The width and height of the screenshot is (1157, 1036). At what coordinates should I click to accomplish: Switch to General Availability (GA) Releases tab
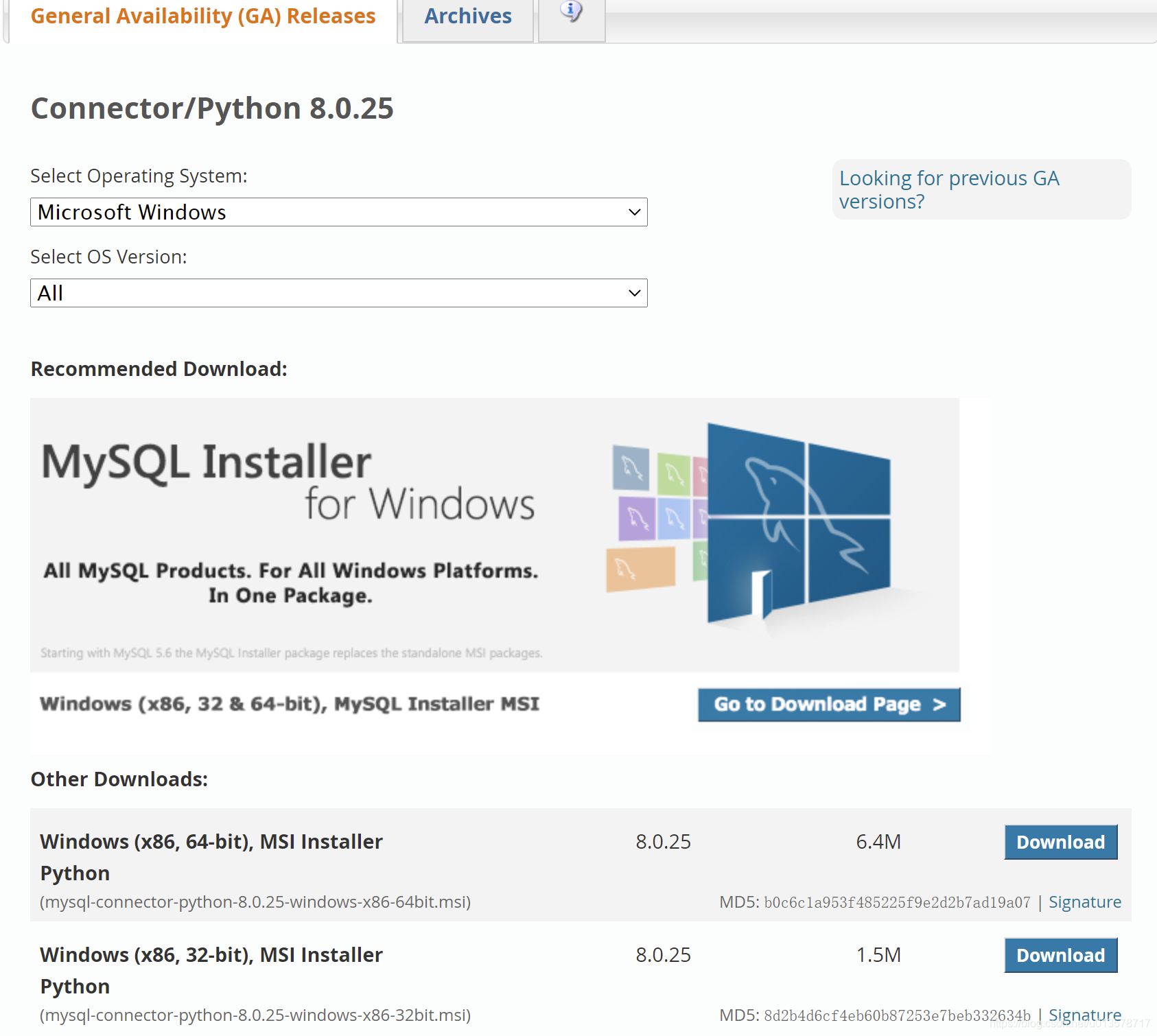203,16
